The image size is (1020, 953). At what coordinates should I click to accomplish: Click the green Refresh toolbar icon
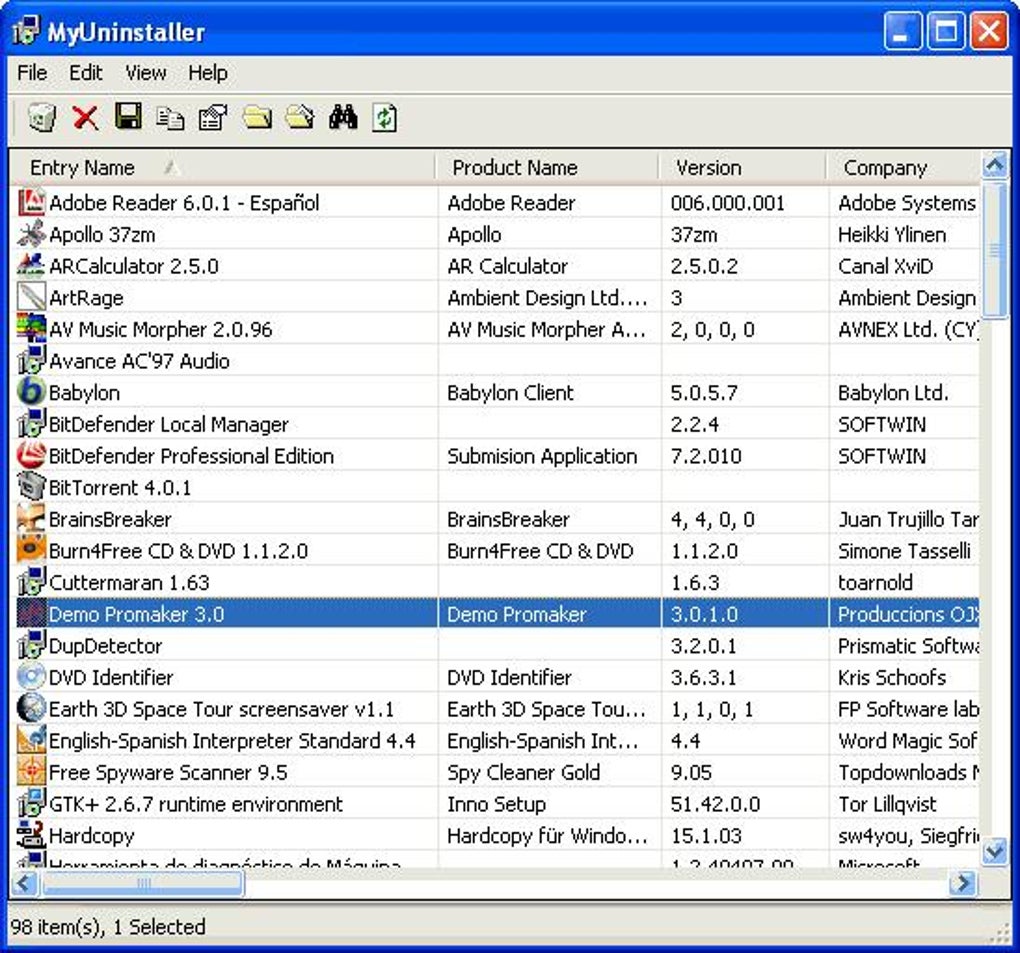point(385,118)
